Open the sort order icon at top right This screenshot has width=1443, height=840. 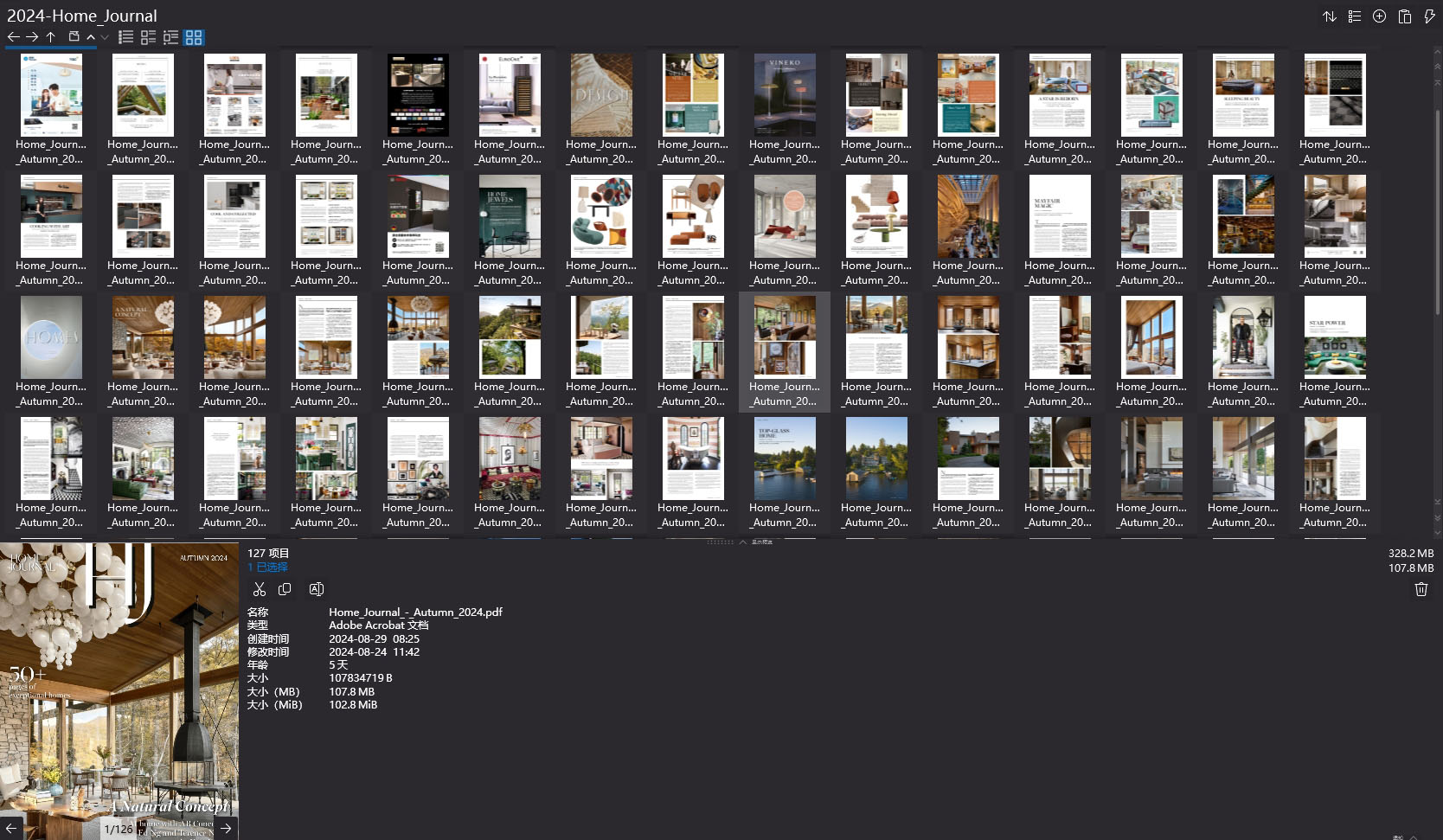point(1330,16)
